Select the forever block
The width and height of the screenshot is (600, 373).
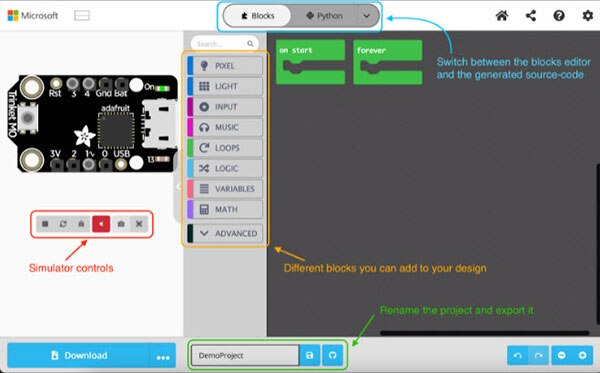(x=388, y=62)
